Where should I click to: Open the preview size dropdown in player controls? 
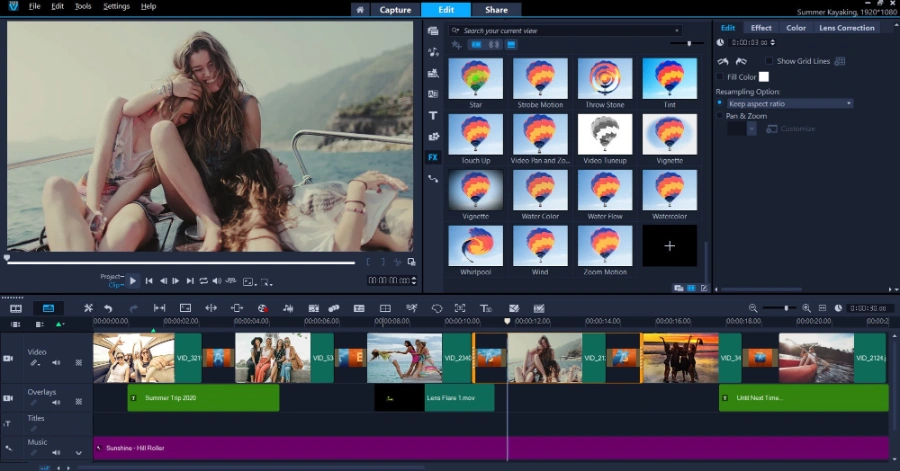[x=249, y=282]
